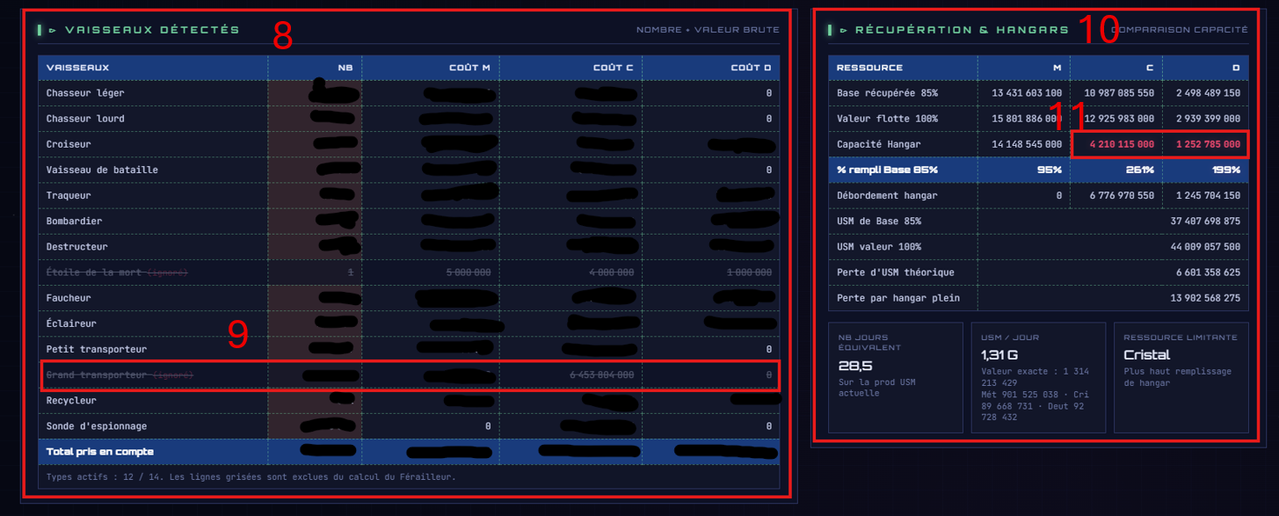Click the 1 245 704 150 overflow value
This screenshot has width=1279, height=516.
click(x=1208, y=196)
